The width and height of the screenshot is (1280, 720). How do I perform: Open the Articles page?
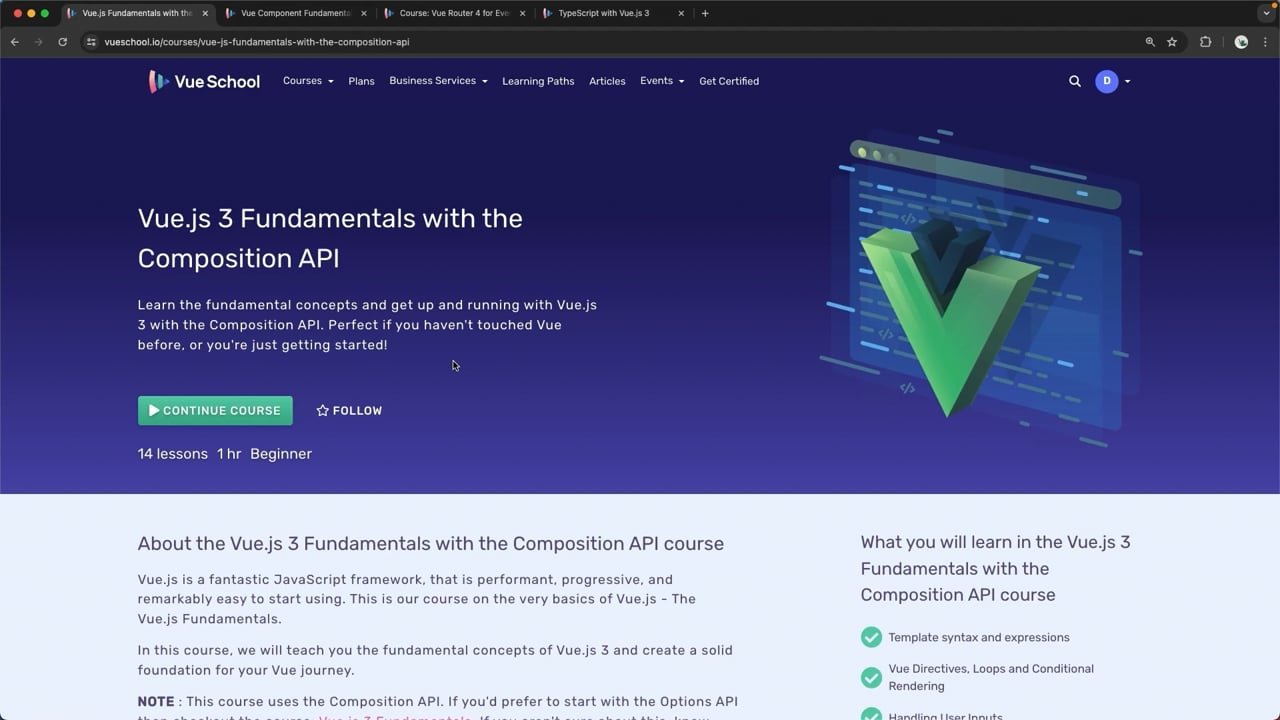(x=607, y=81)
